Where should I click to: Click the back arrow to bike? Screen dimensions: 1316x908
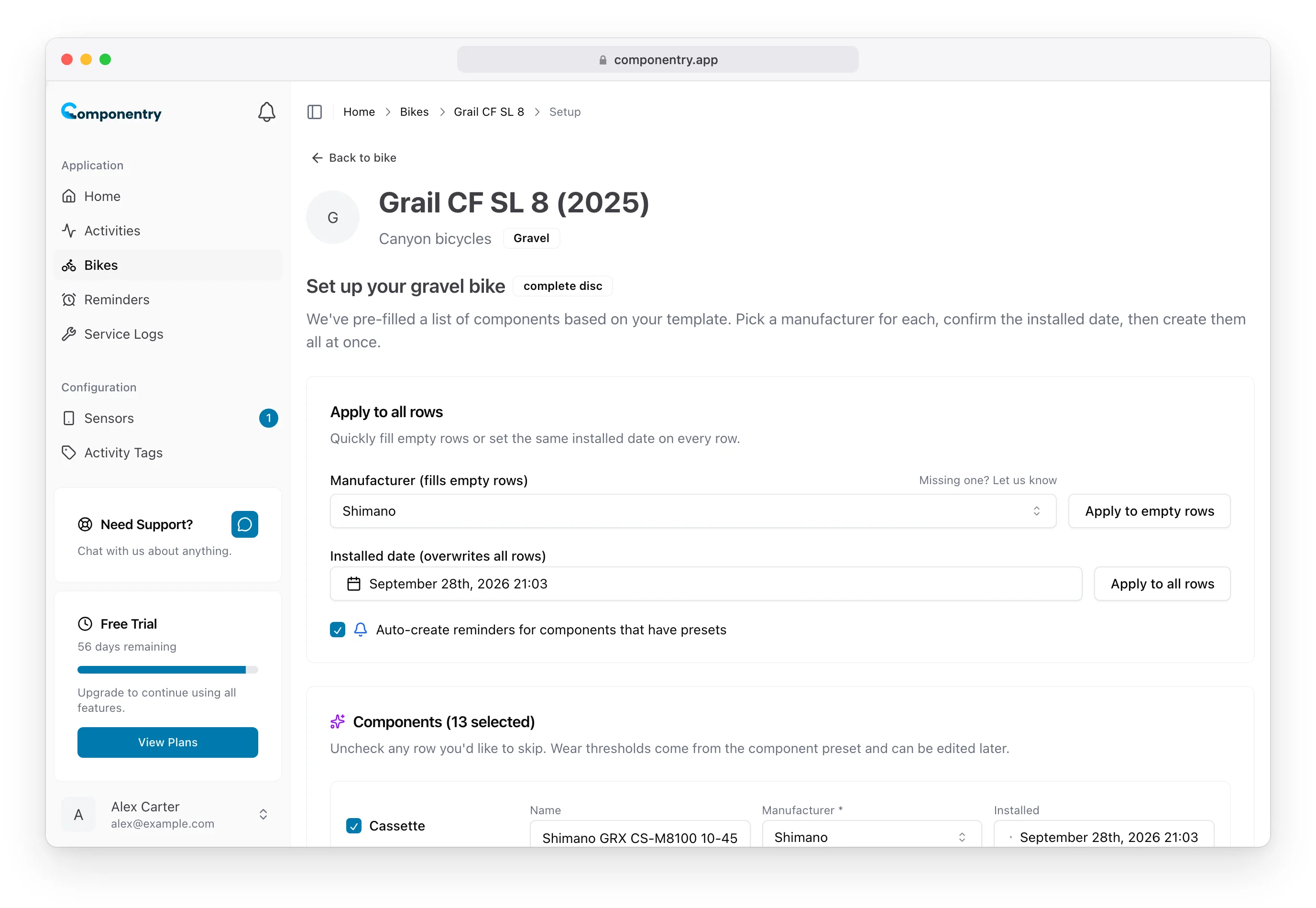[318, 157]
